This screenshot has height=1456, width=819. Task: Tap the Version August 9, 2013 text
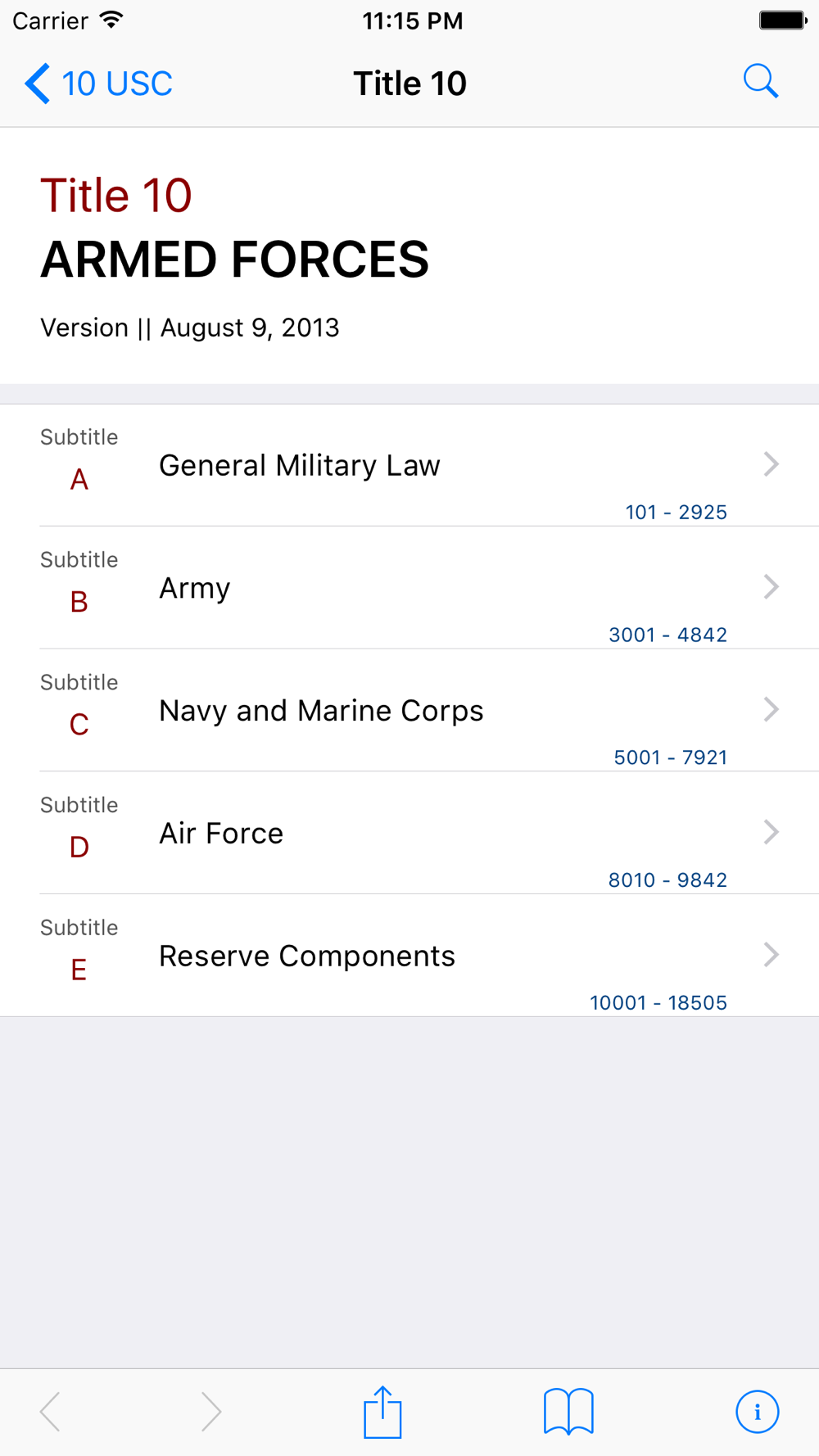(x=189, y=328)
